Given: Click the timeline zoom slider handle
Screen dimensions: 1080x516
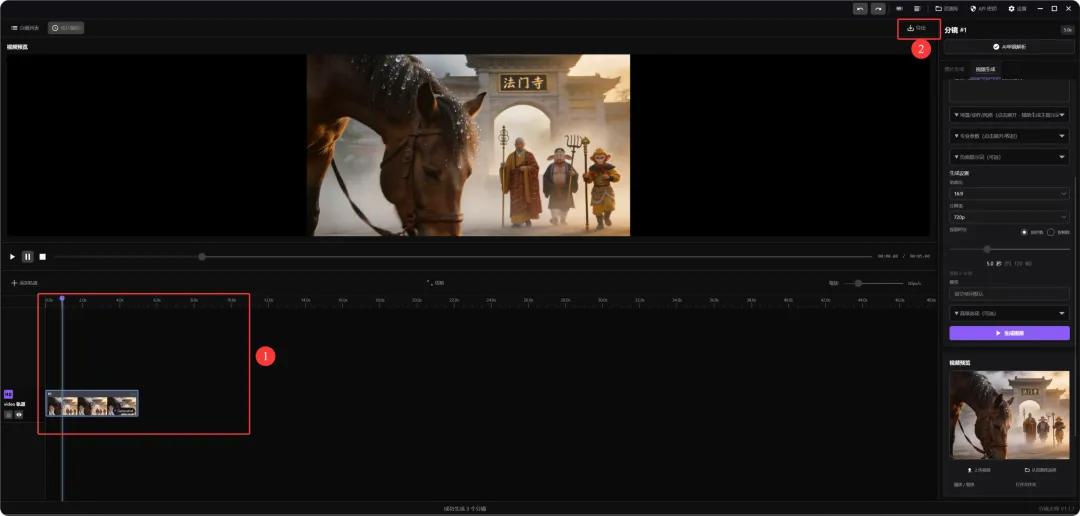Looking at the screenshot, I should tap(858, 283).
